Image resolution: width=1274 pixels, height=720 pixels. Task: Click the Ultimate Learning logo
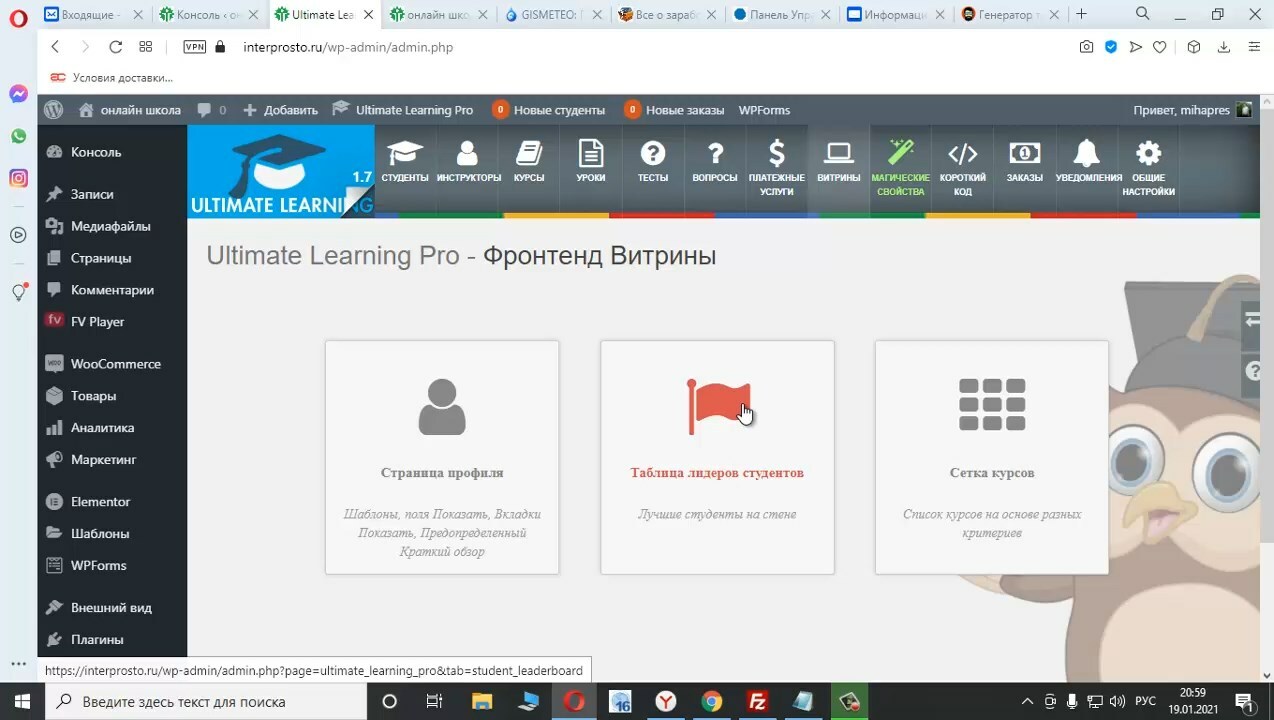[281, 172]
